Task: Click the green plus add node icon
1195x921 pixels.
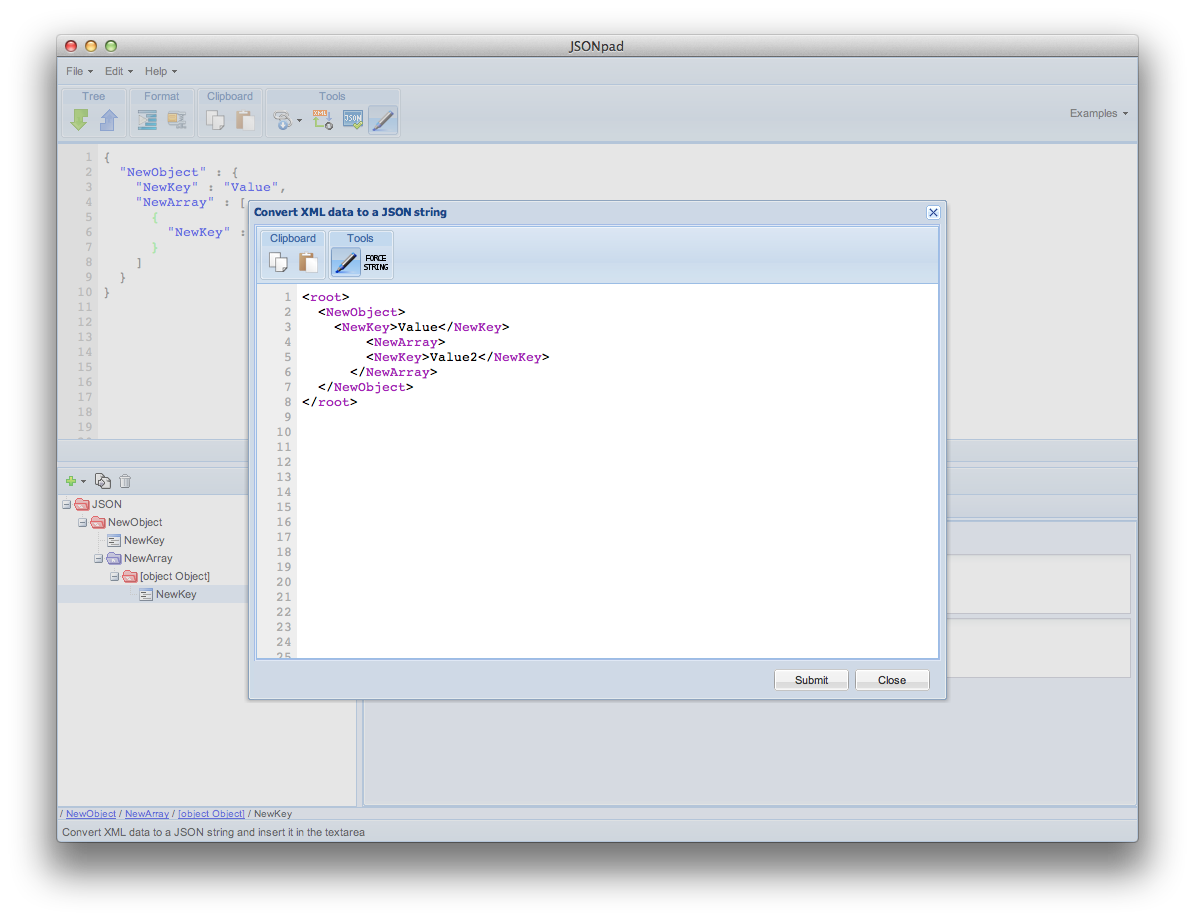Action: (71, 481)
